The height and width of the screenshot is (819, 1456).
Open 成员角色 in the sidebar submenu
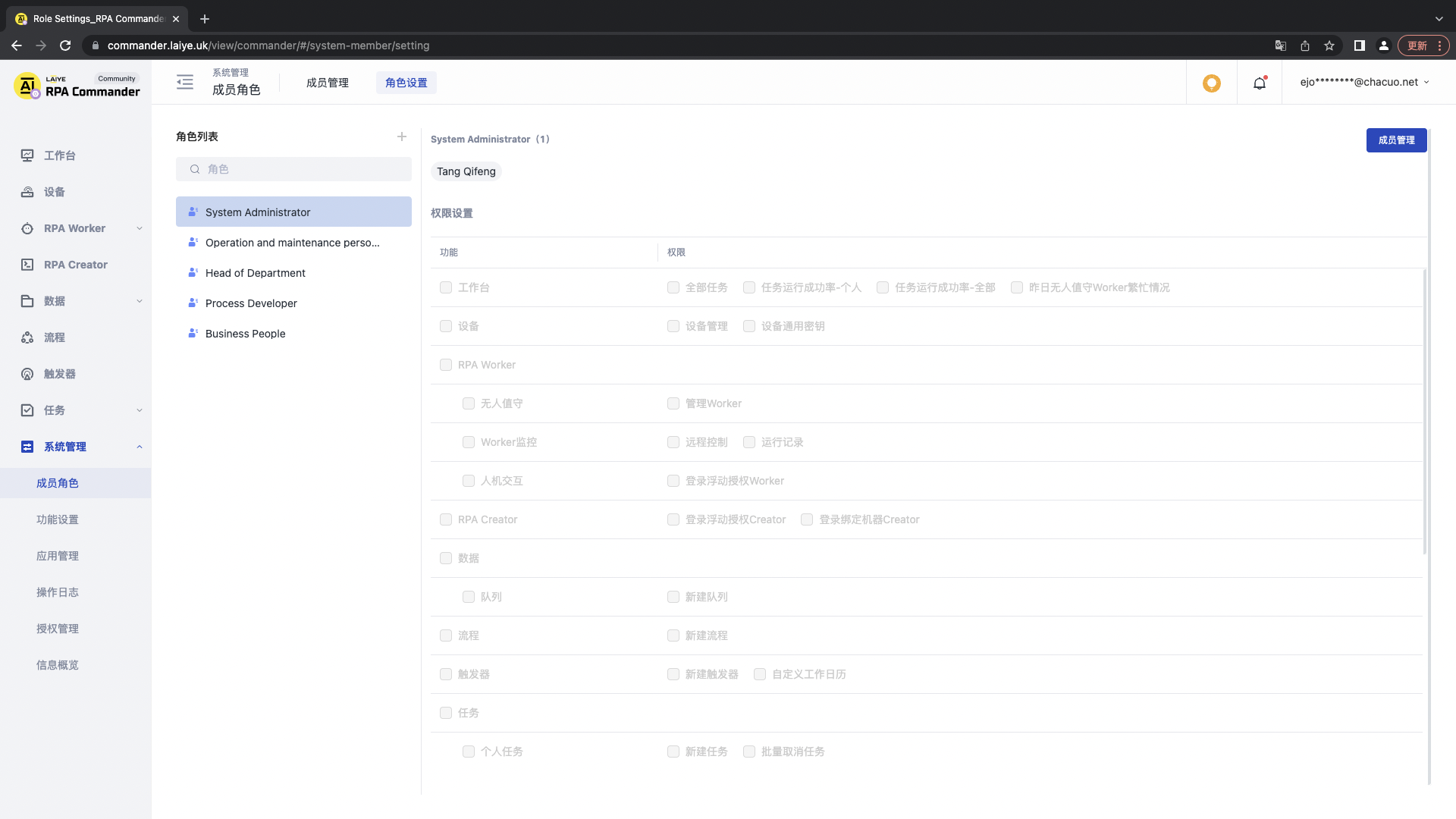pos(76,483)
